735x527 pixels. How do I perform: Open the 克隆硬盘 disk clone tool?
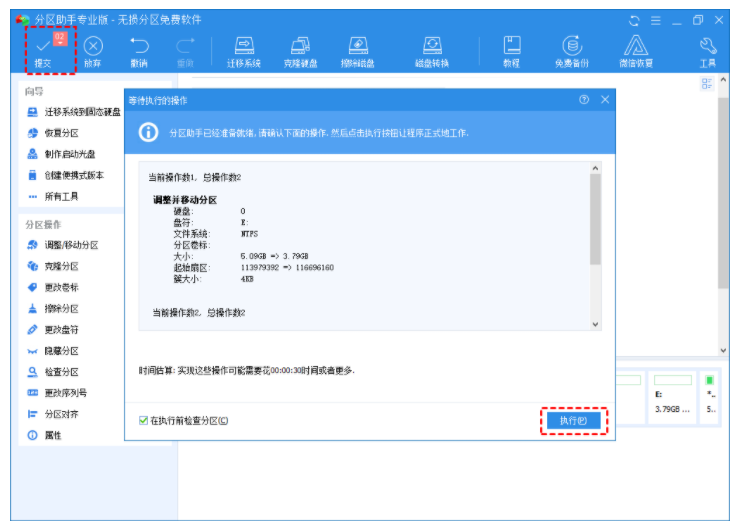point(300,50)
